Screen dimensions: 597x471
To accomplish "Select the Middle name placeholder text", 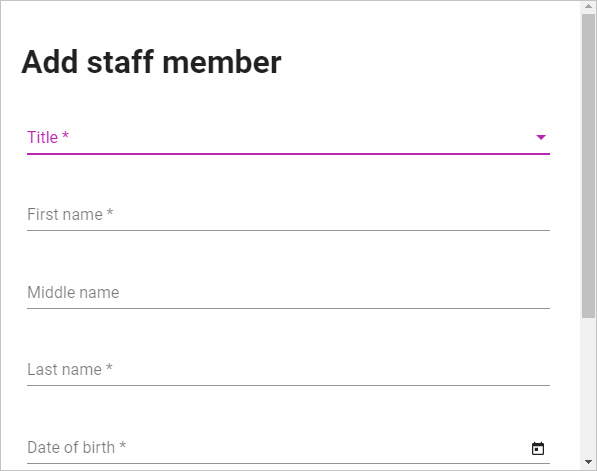I will coord(73,292).
